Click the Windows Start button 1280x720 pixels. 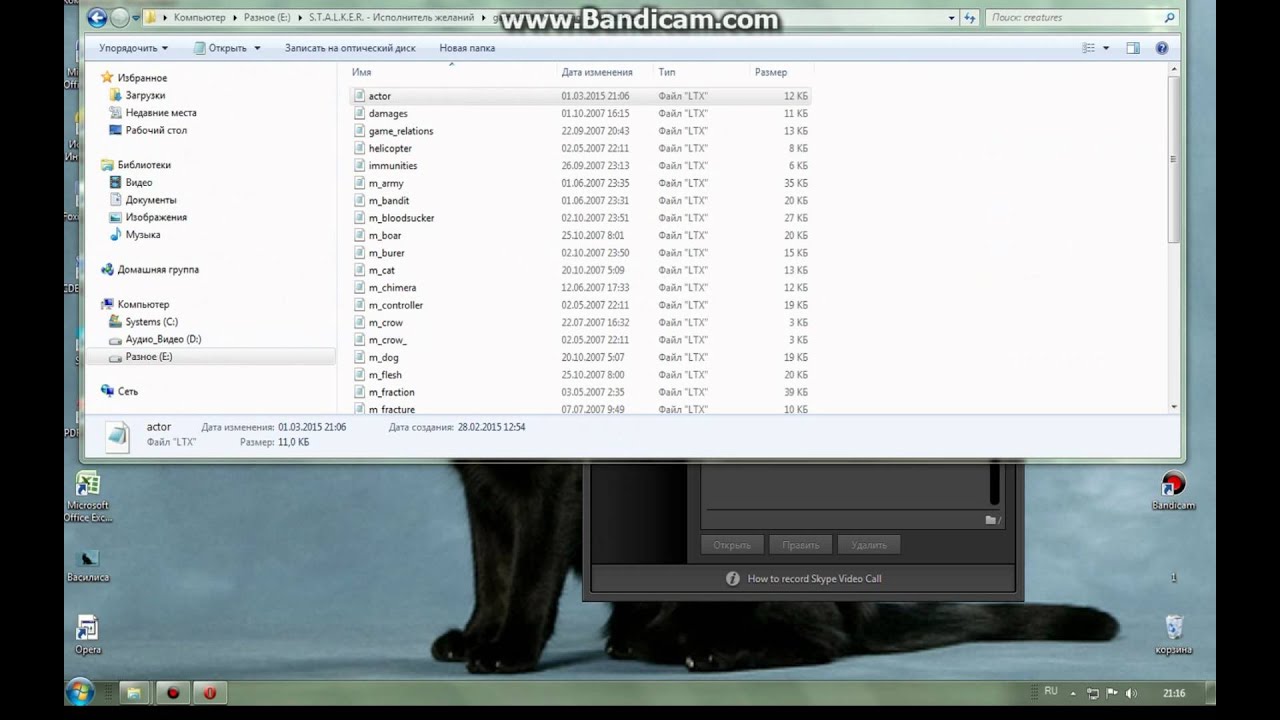80,692
